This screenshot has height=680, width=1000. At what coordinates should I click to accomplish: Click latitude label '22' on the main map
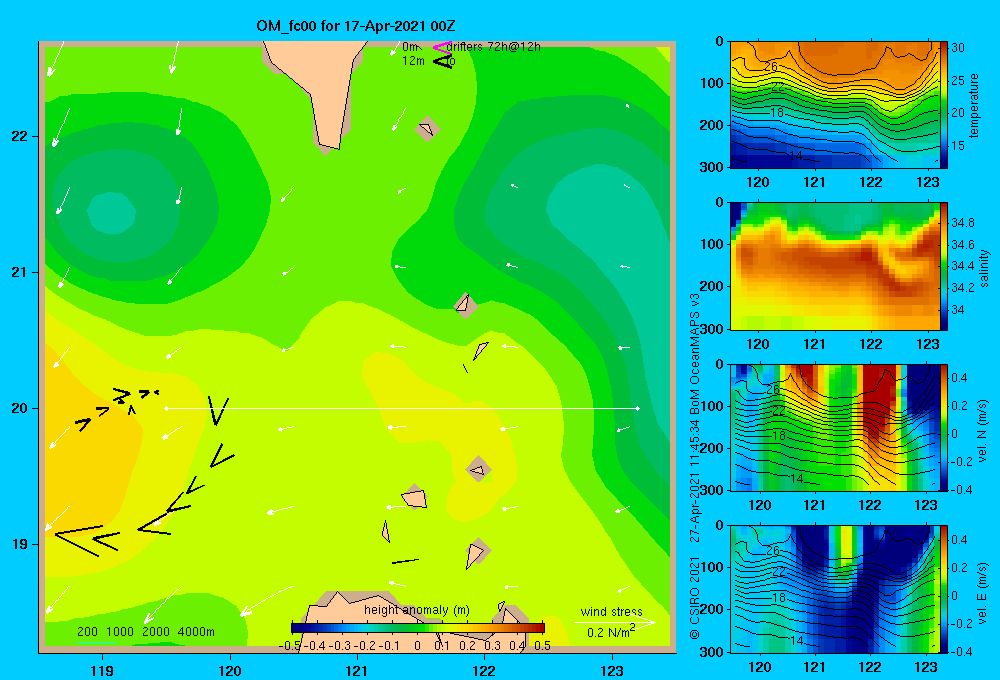pos(20,137)
